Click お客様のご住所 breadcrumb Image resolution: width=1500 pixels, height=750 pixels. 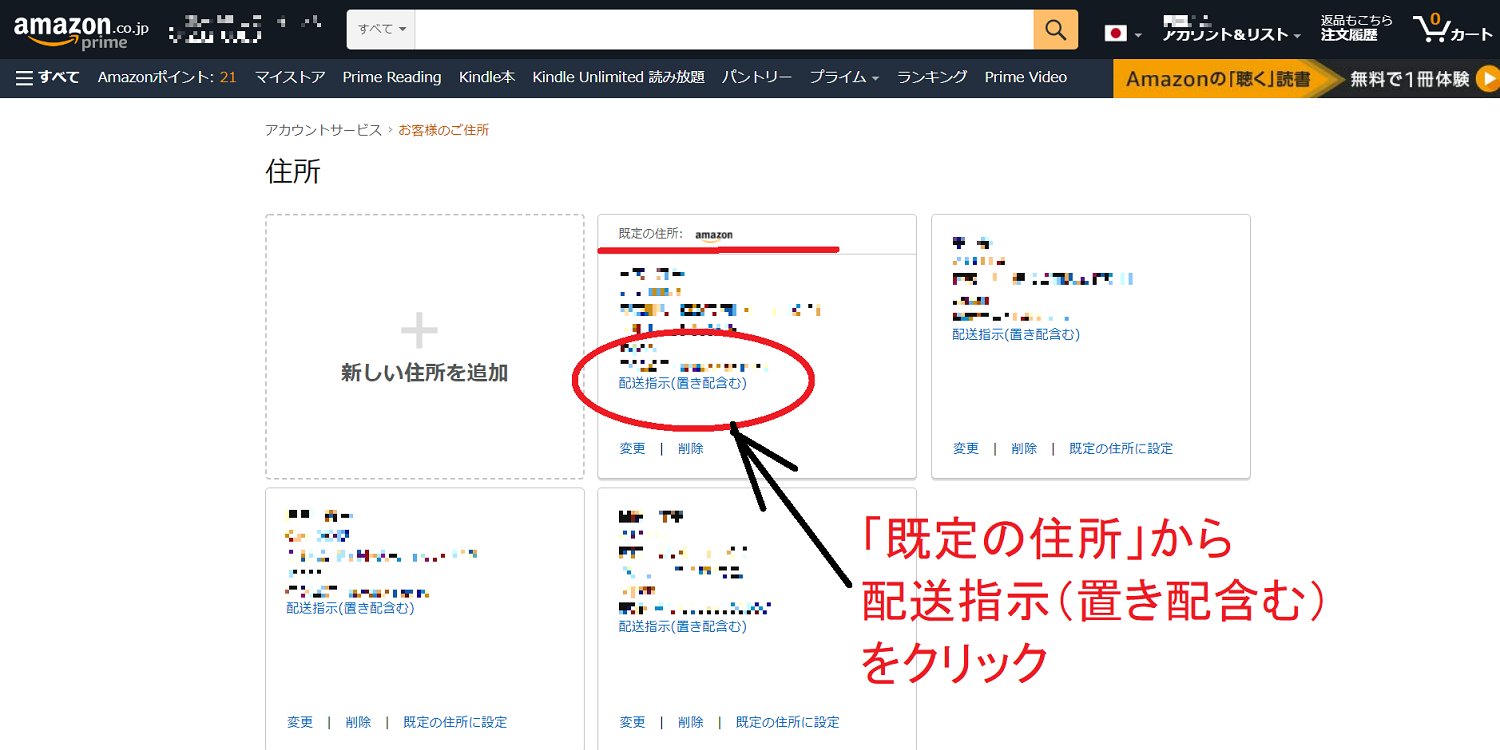[x=444, y=130]
